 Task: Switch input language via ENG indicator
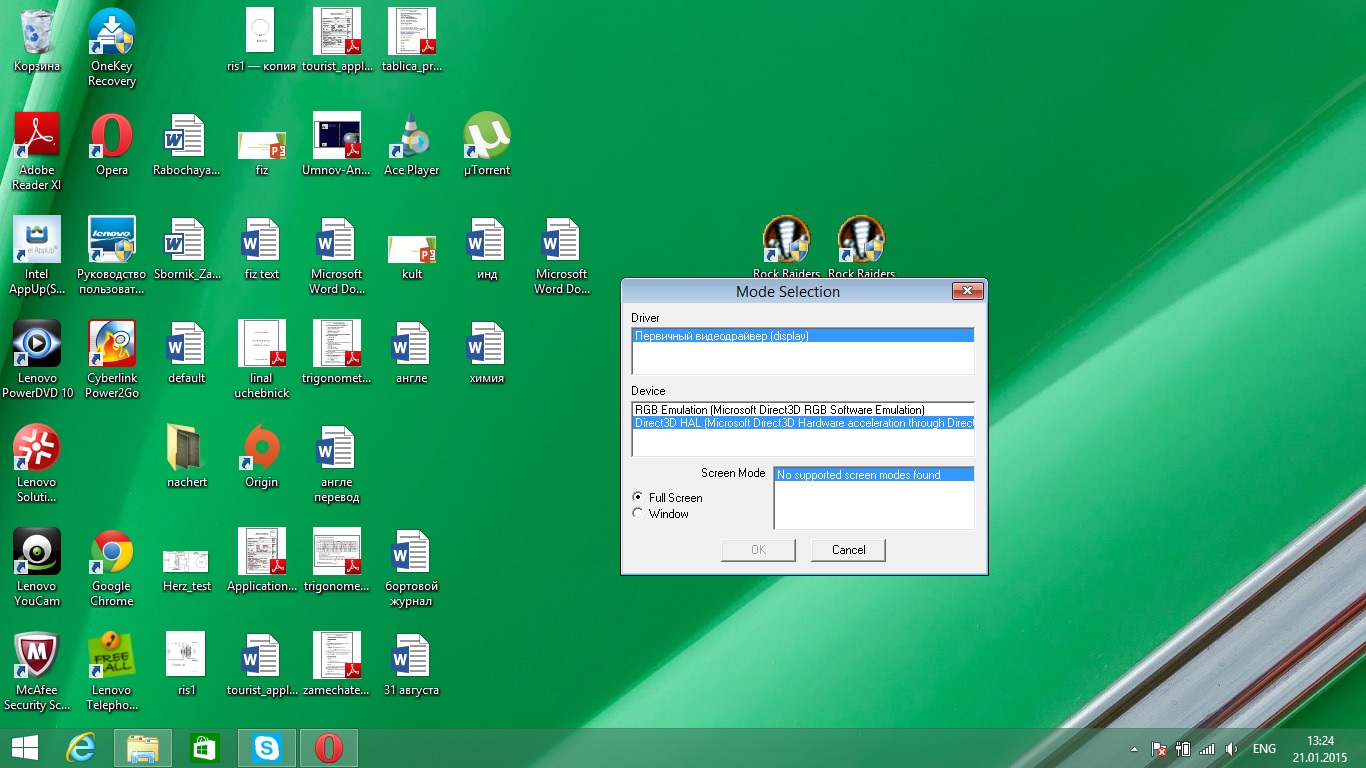(1264, 749)
